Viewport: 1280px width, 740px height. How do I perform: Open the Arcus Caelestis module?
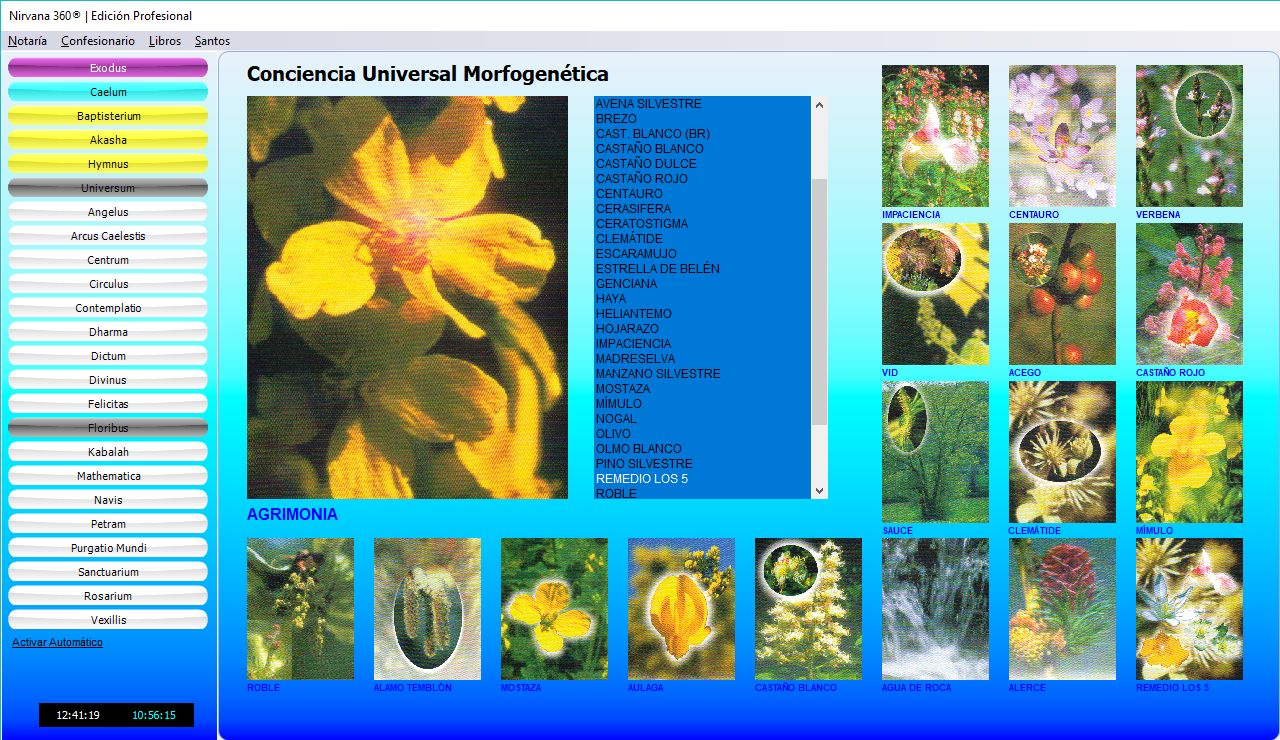pyautogui.click(x=108, y=236)
